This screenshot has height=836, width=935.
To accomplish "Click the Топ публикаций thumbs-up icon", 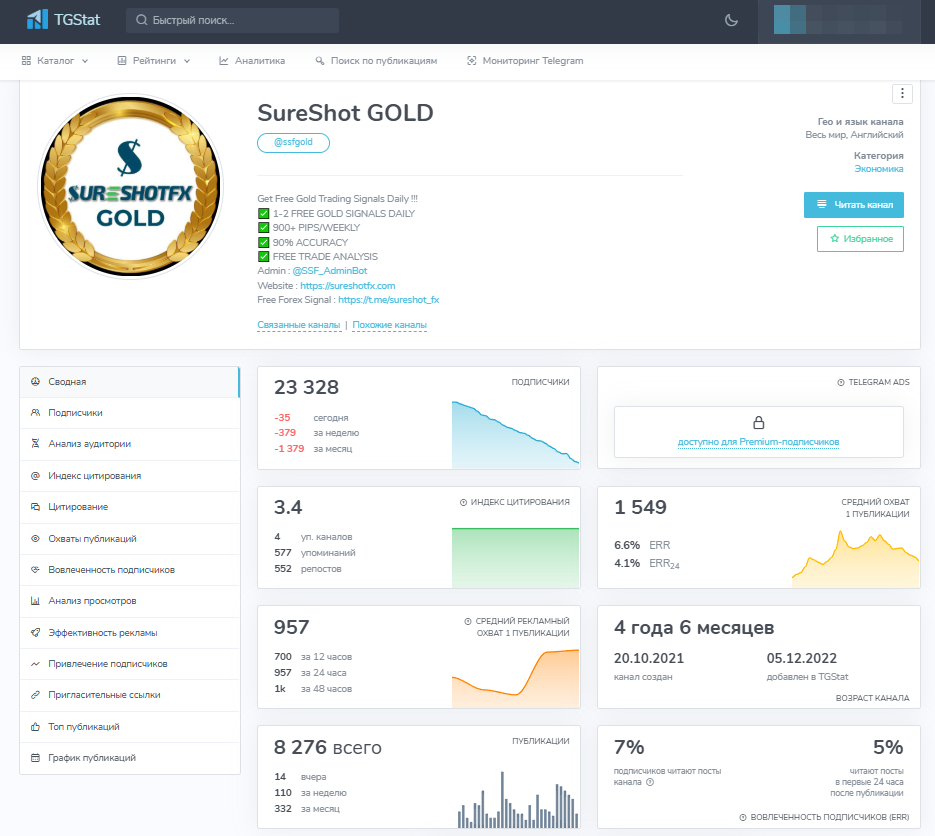I will coord(36,727).
